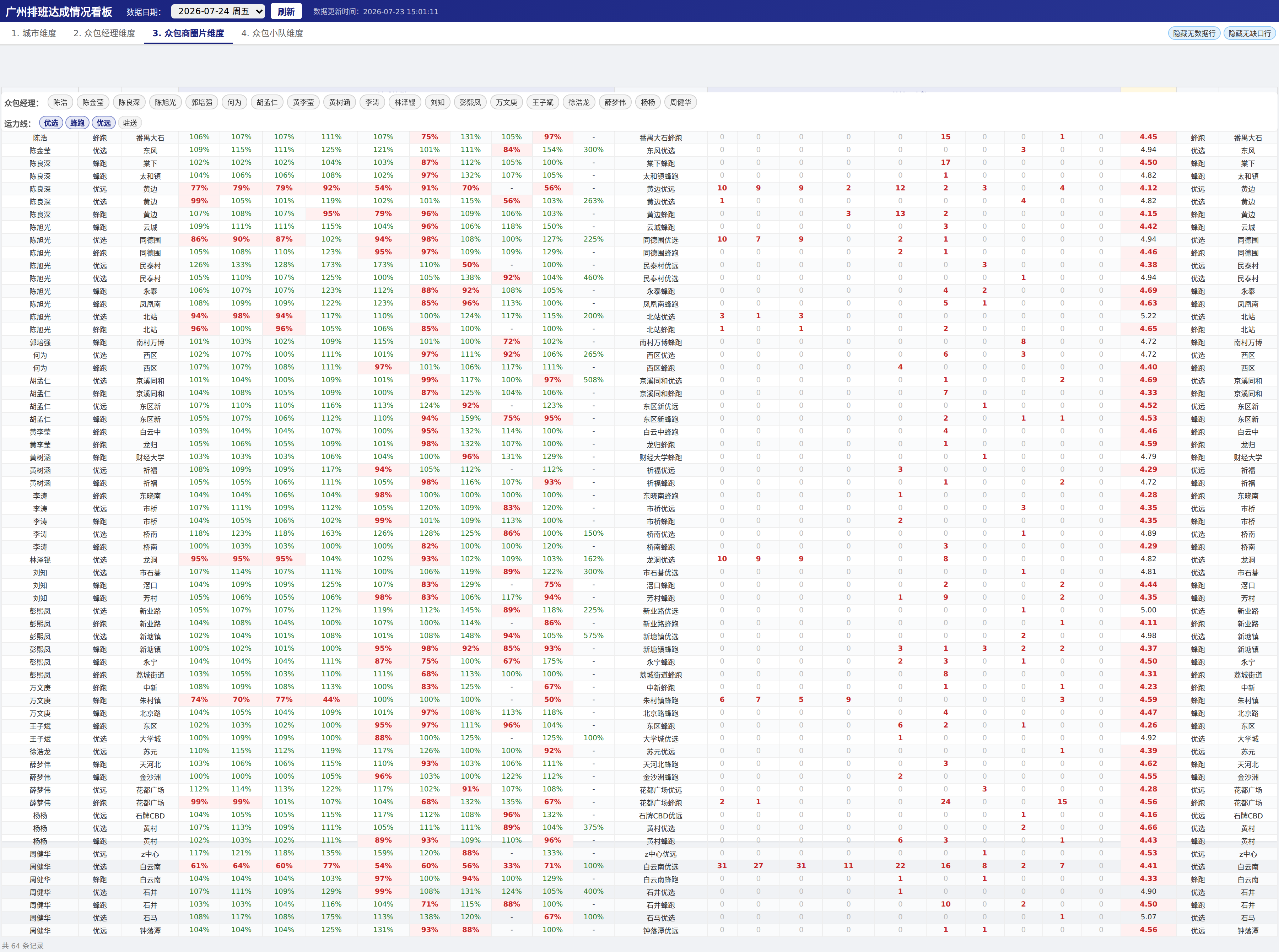Filter by manager 周健华

[x=681, y=103]
